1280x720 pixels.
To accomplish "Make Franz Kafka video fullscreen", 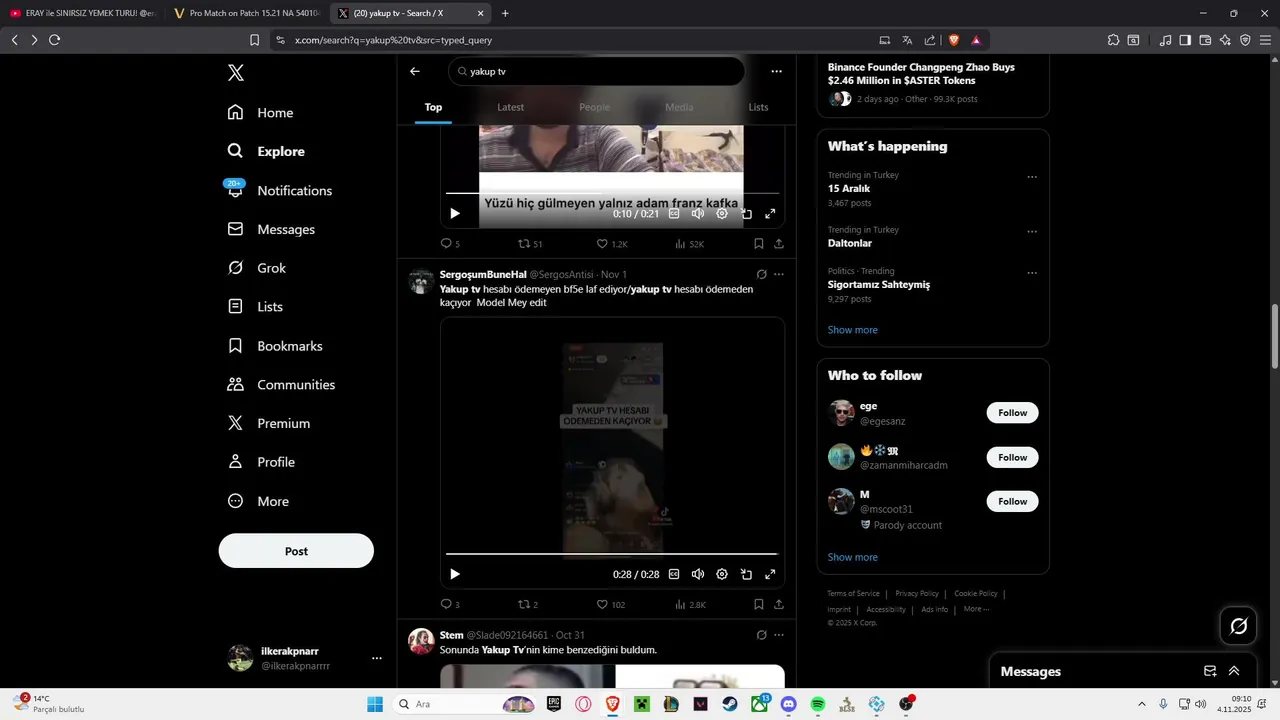I will tap(770, 214).
